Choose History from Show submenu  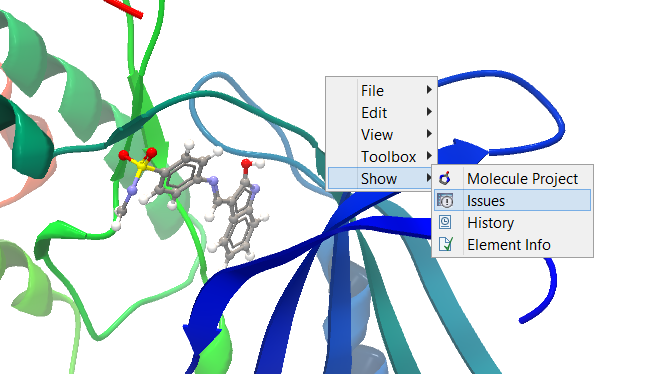pyautogui.click(x=512, y=223)
